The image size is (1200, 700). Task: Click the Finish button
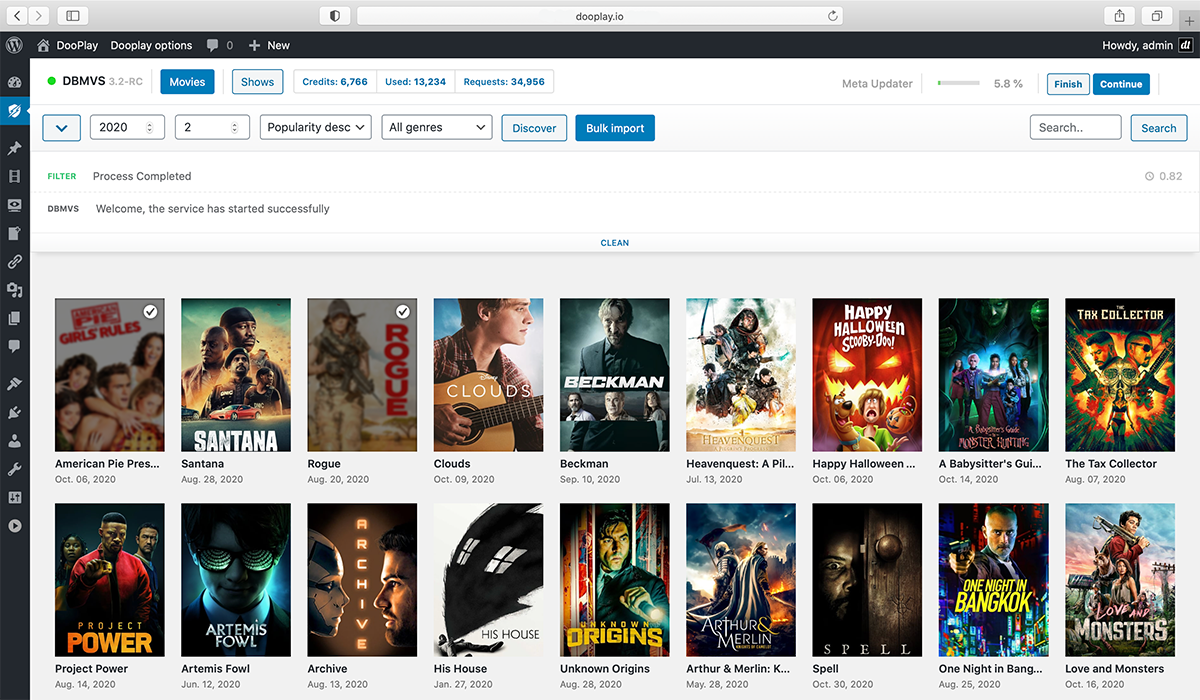[1068, 84]
